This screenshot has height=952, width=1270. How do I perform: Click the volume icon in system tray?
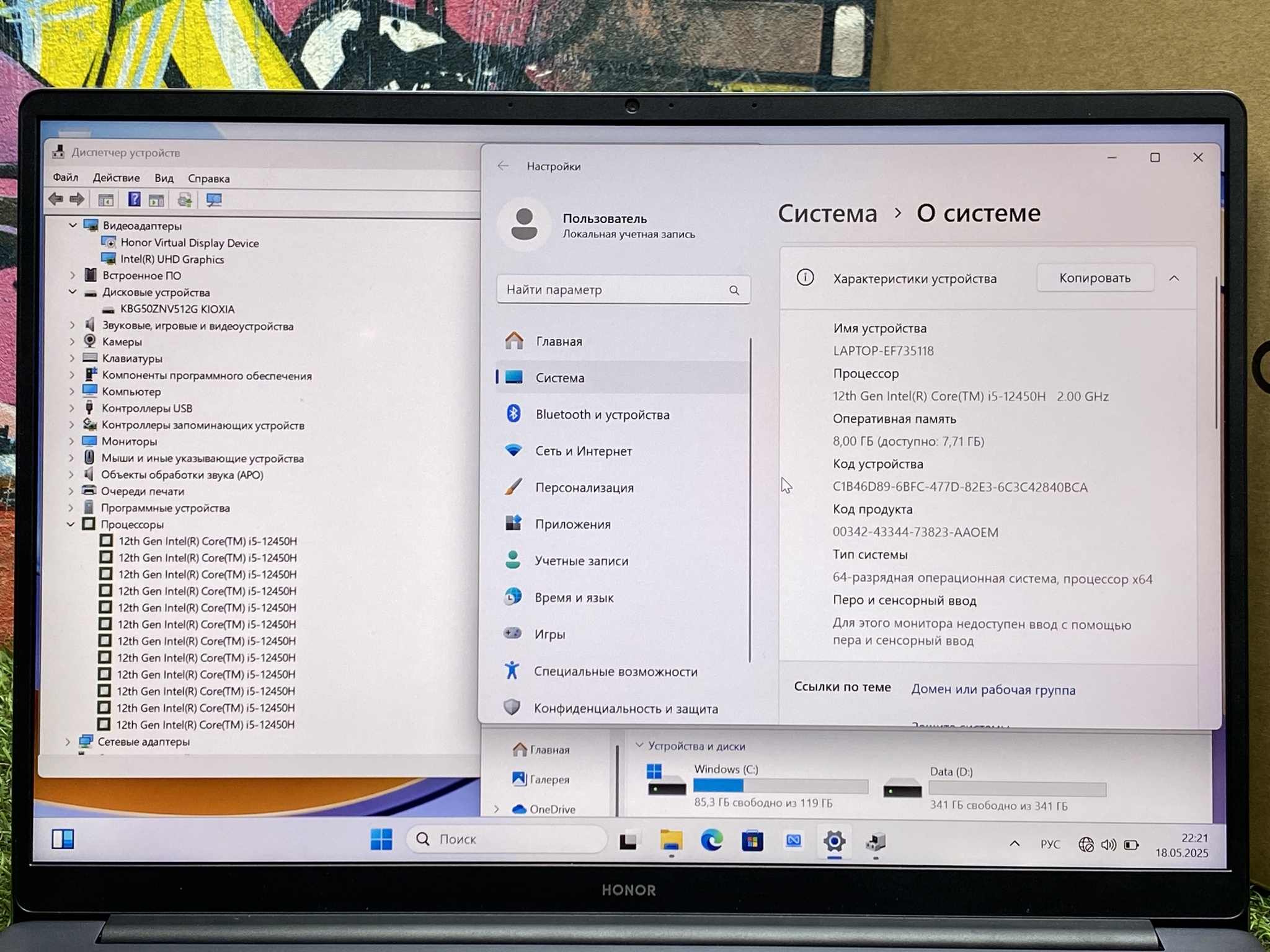click(x=1108, y=845)
